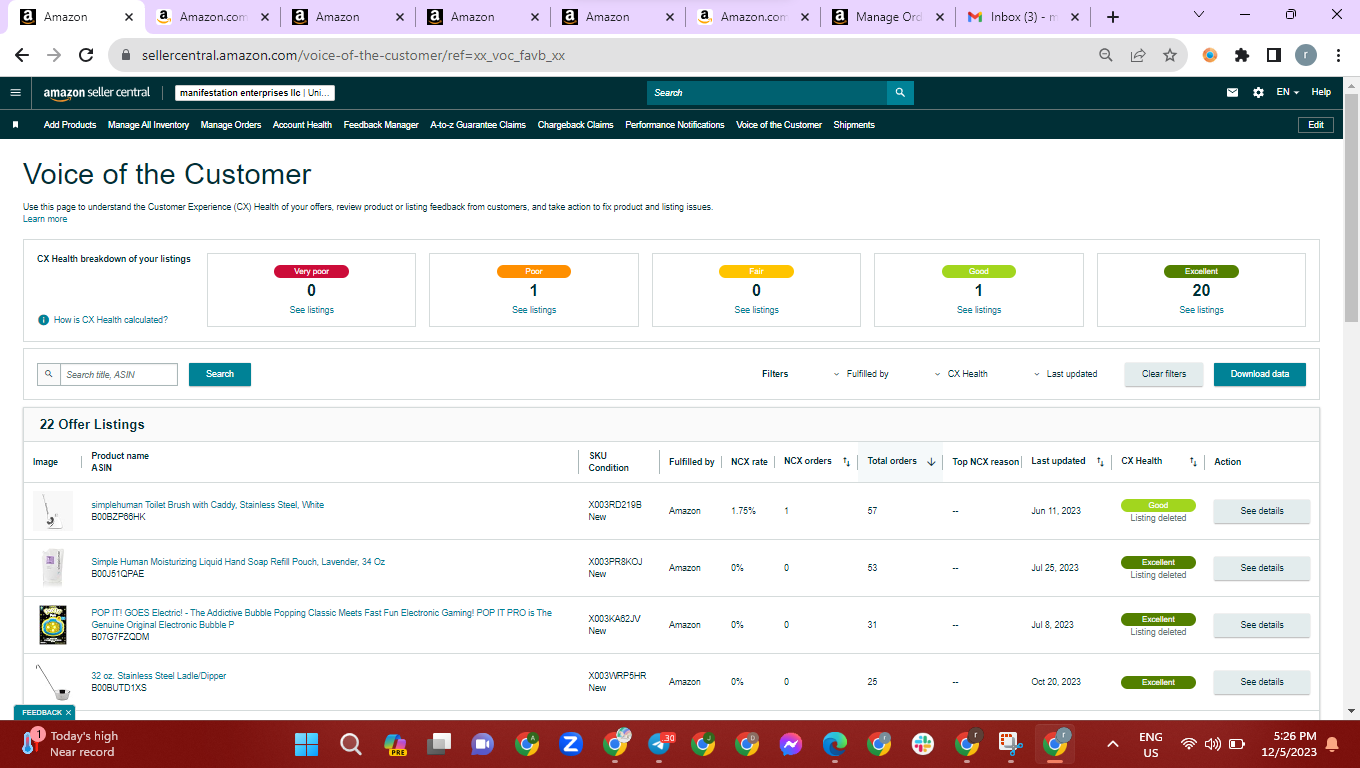
Task: Launch Microsoft Edge from the taskbar
Action: (835, 744)
